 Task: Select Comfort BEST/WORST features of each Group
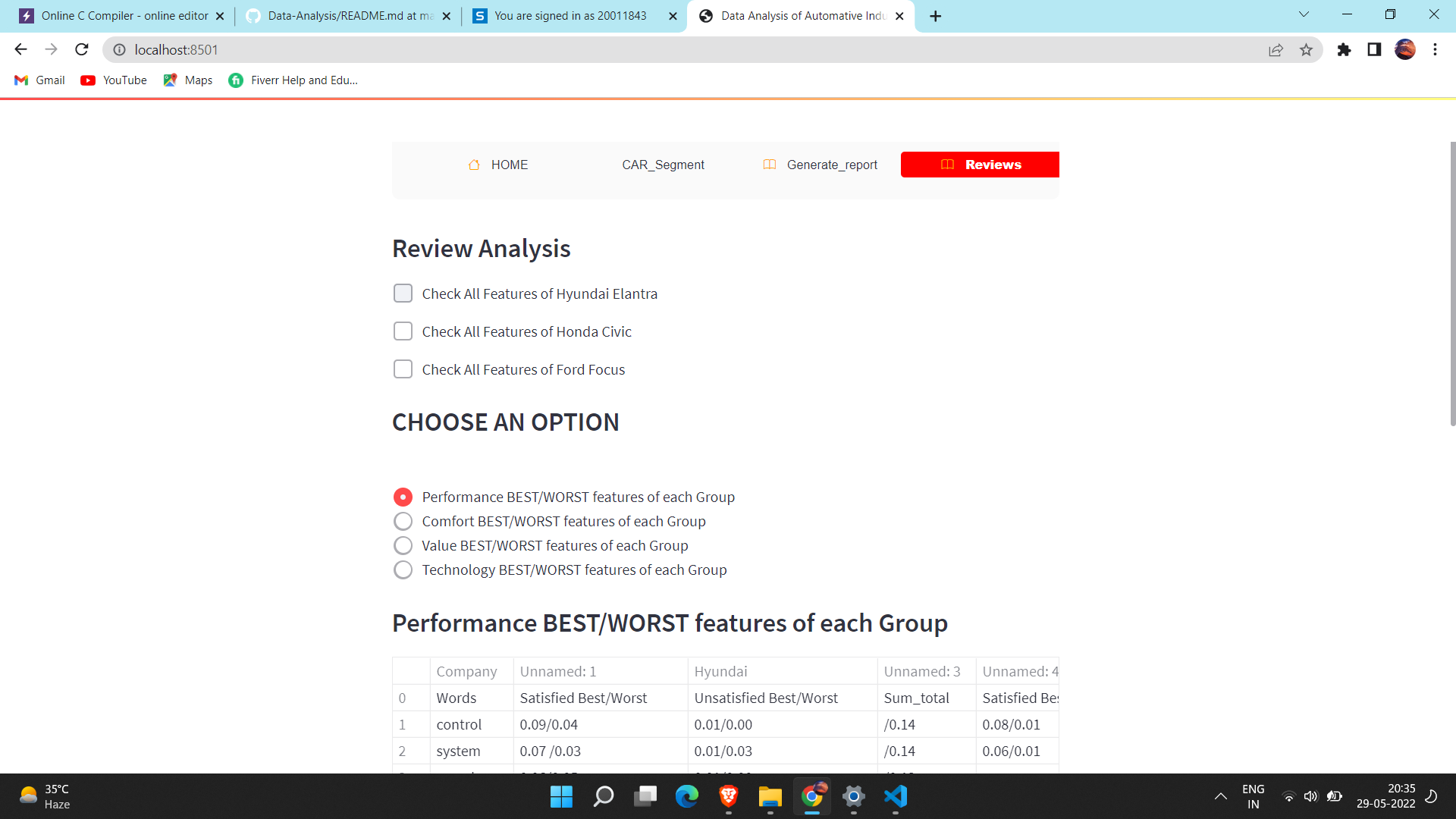click(x=403, y=521)
